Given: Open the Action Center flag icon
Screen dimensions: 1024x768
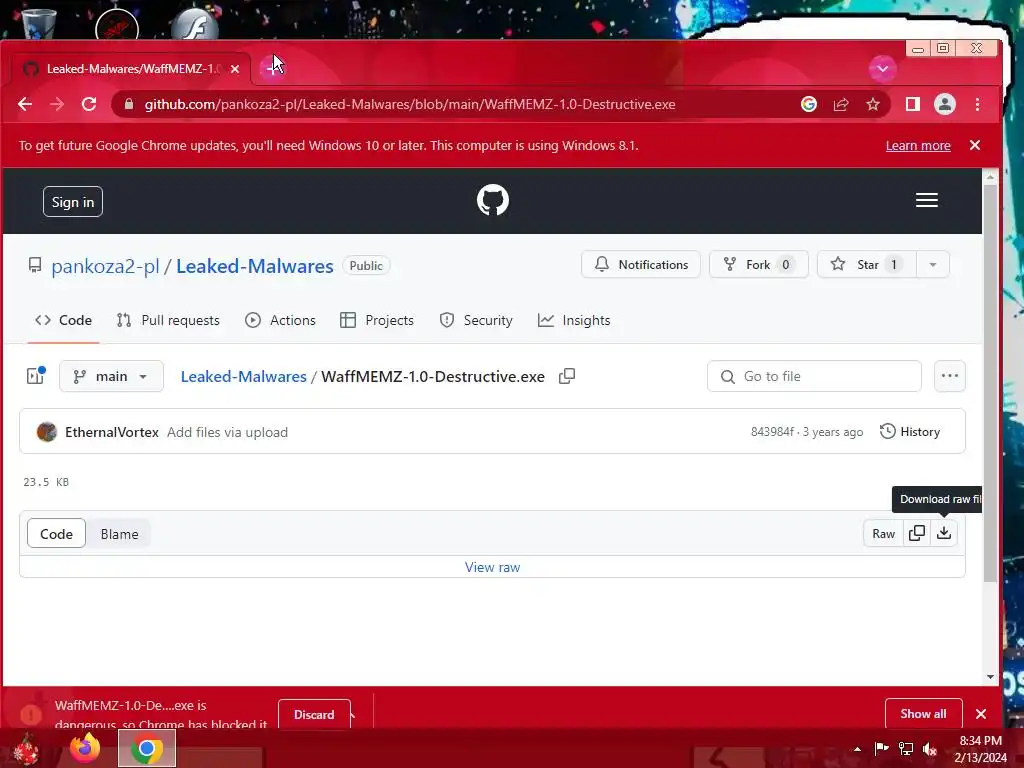Looking at the screenshot, I should pyautogui.click(x=882, y=749).
